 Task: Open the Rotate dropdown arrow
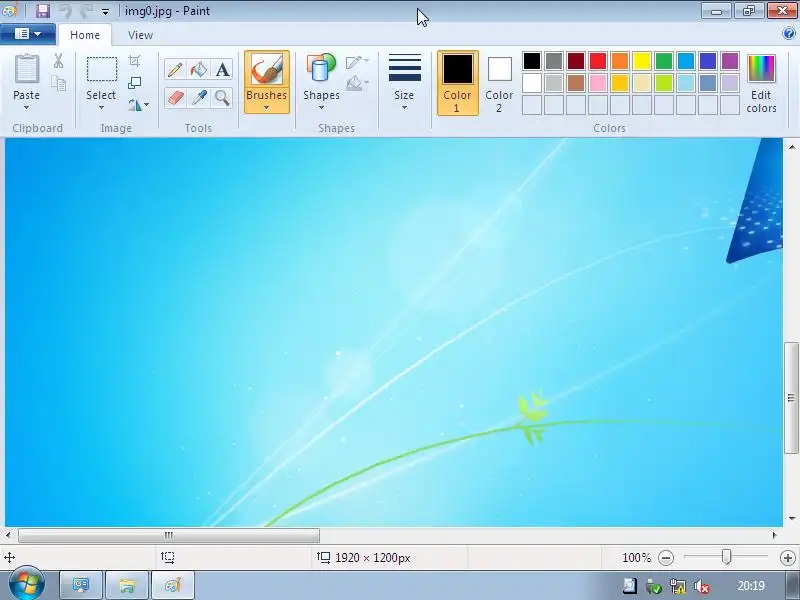click(x=146, y=105)
